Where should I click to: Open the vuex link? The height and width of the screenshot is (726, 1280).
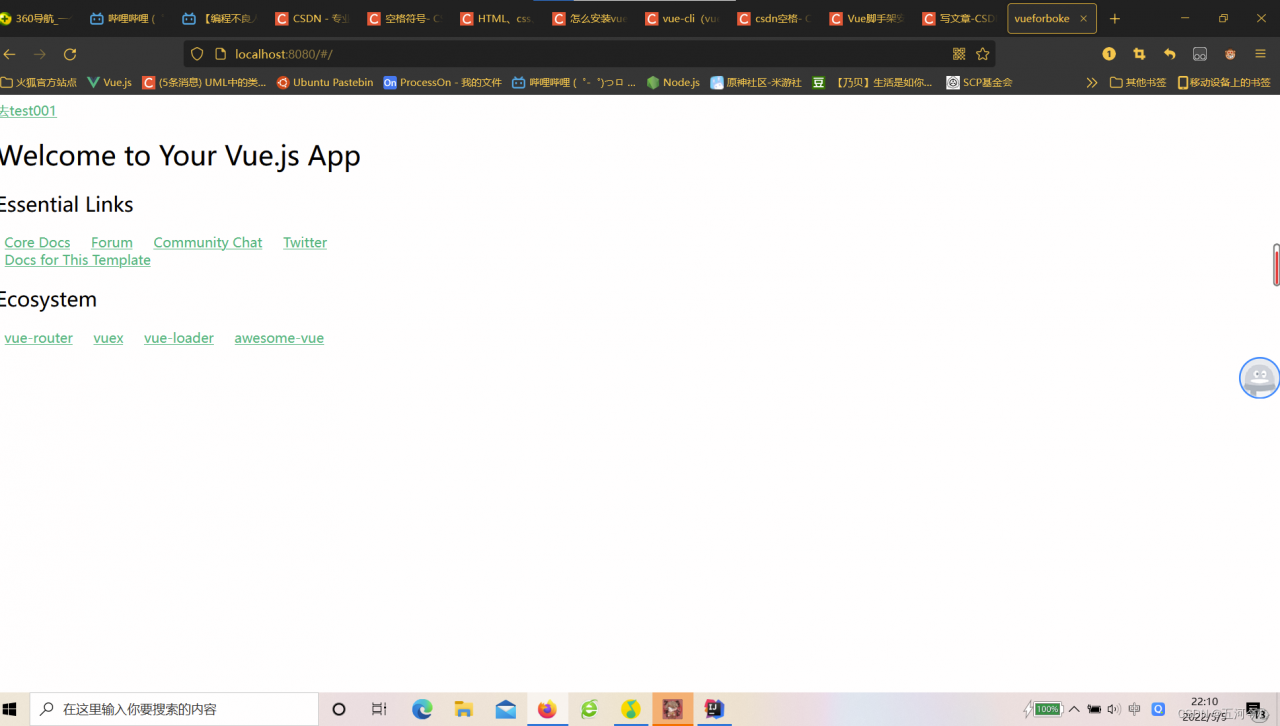[108, 338]
